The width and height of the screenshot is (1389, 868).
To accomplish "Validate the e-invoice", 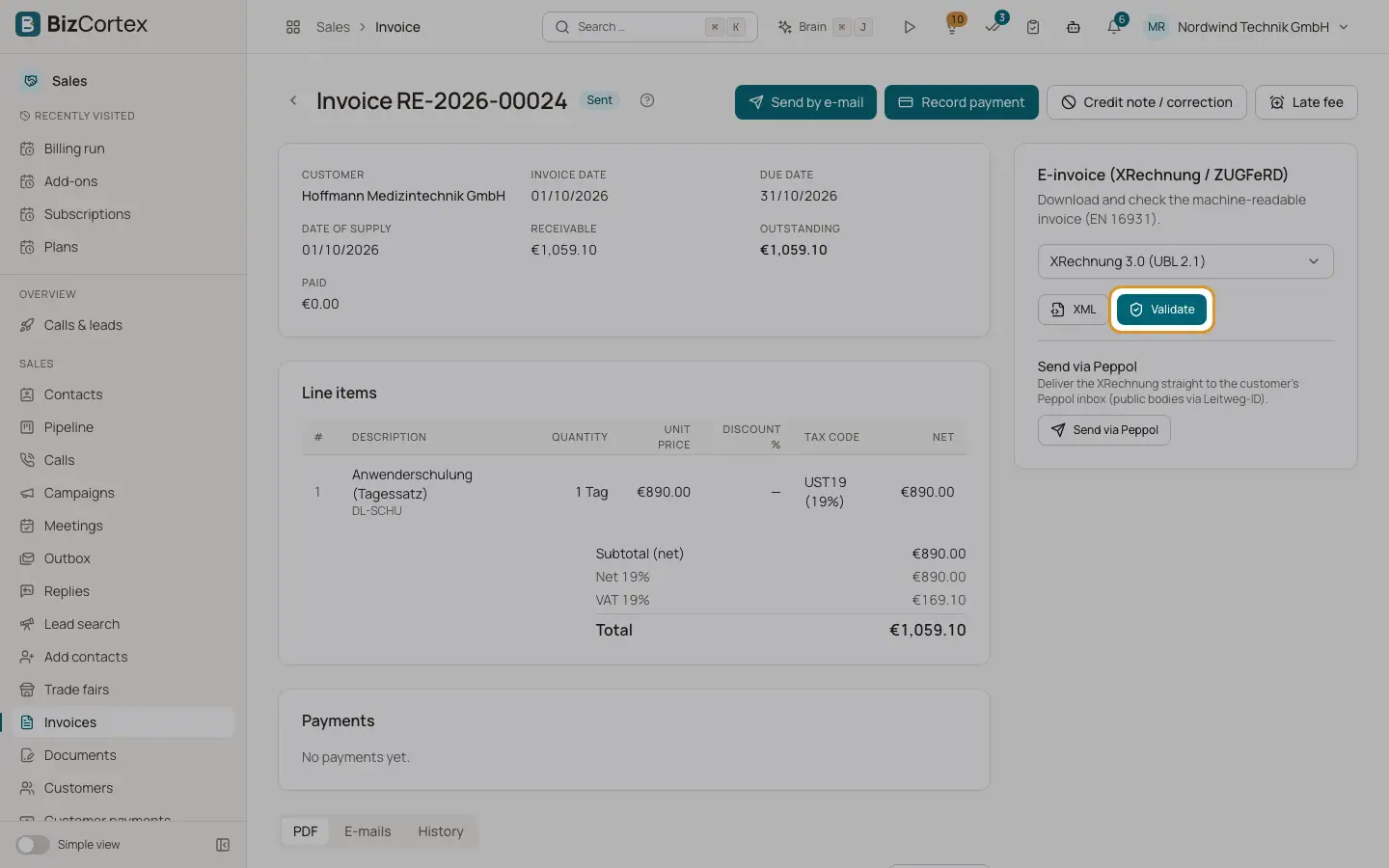I will (x=1161, y=310).
